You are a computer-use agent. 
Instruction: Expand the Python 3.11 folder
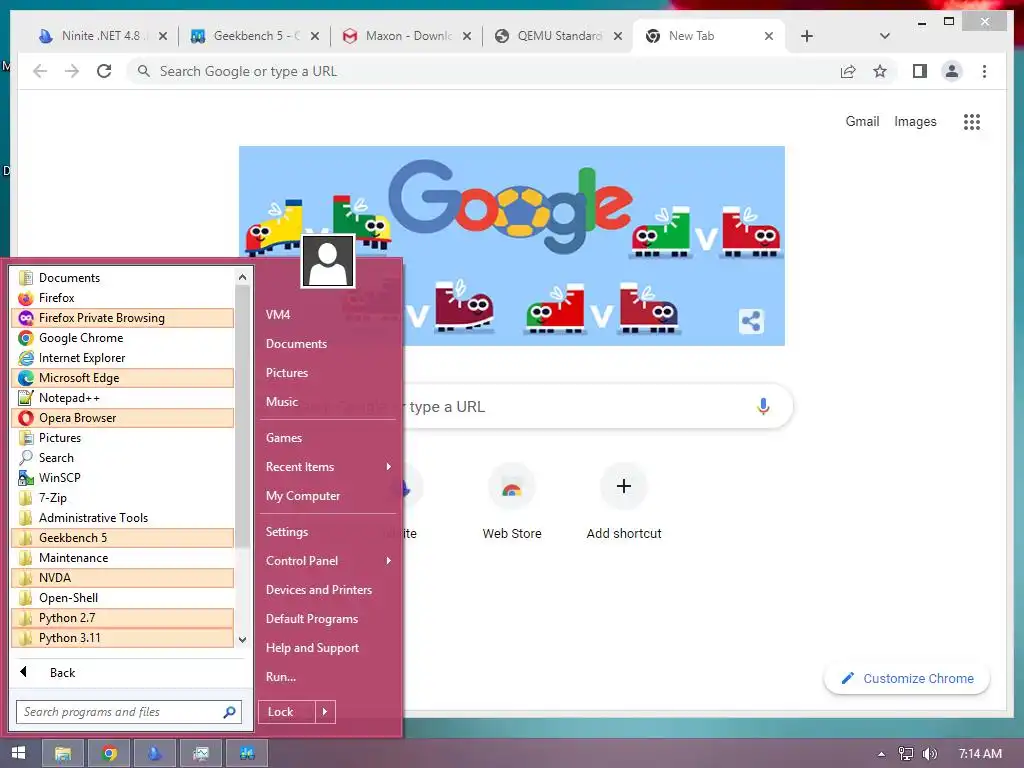(x=122, y=638)
